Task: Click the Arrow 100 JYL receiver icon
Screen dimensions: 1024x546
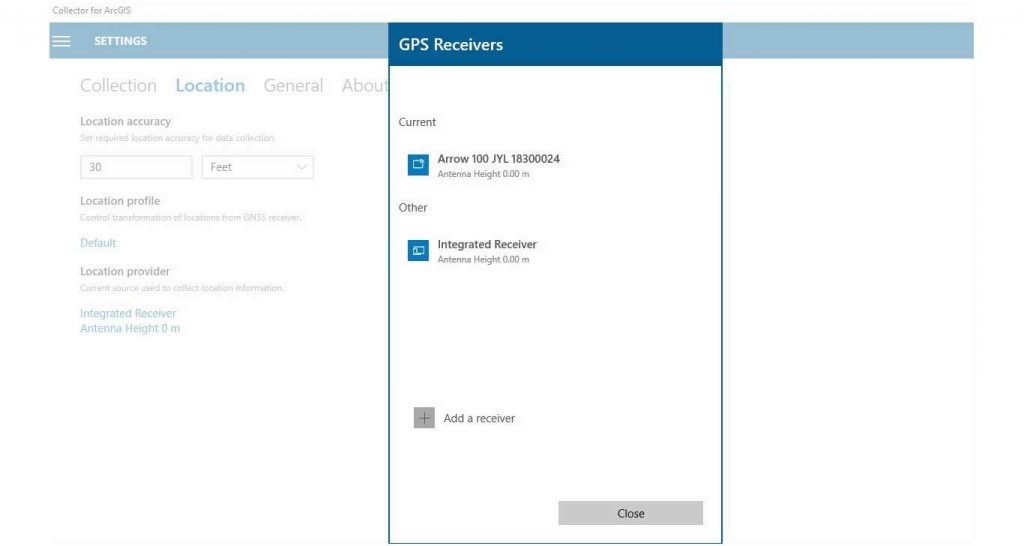Action: [418, 165]
